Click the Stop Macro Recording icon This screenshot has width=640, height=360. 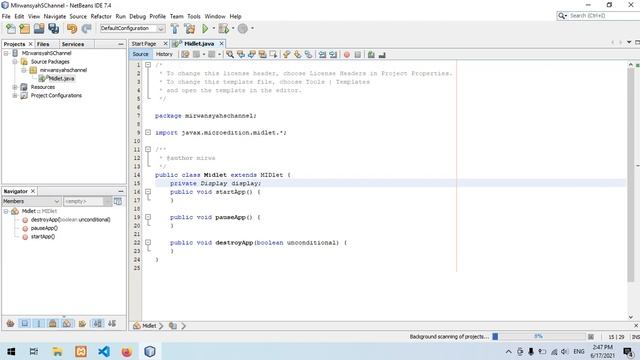pyautogui.click(x=358, y=54)
